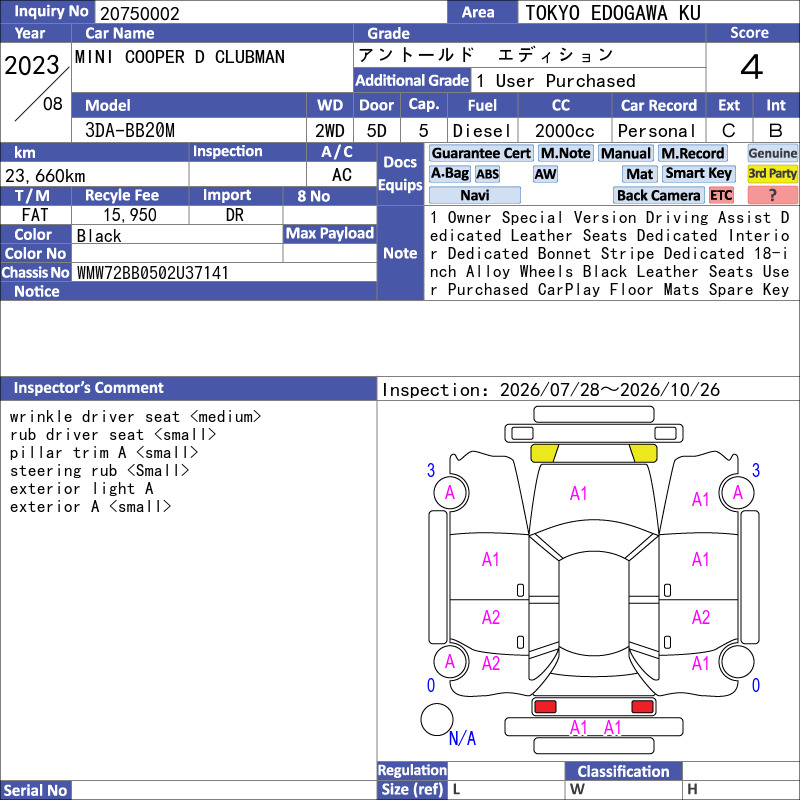Click the A-Bag equipment badge
The image size is (800, 800).
449,174
